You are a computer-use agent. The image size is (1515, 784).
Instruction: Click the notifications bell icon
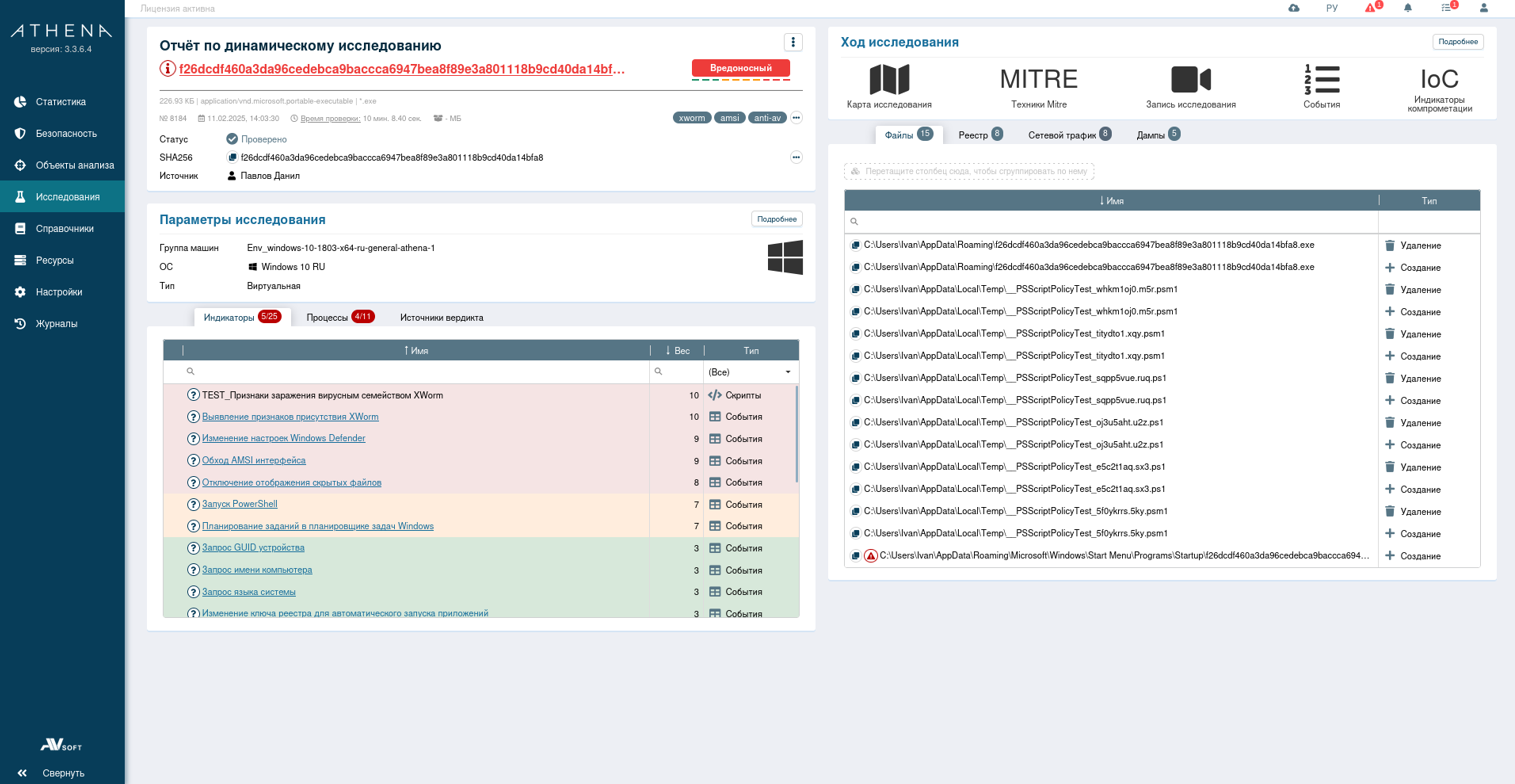pyautogui.click(x=1408, y=8)
